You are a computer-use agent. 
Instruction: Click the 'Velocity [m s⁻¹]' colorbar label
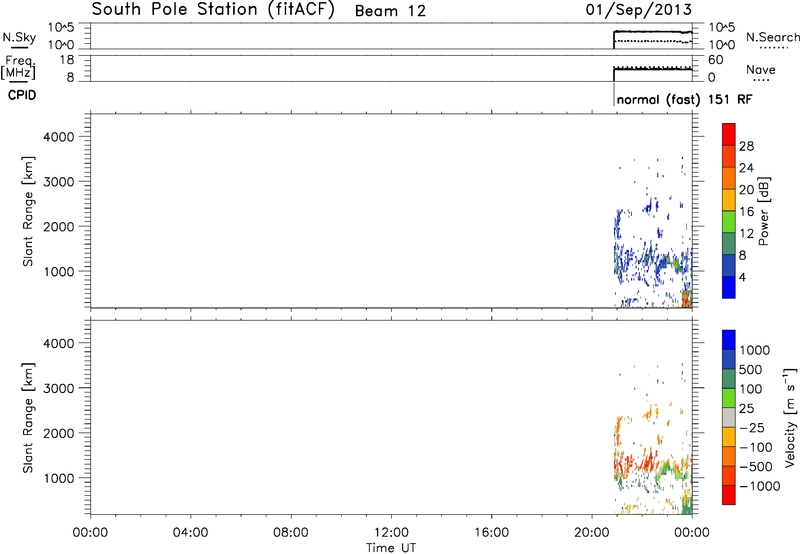tap(790, 417)
